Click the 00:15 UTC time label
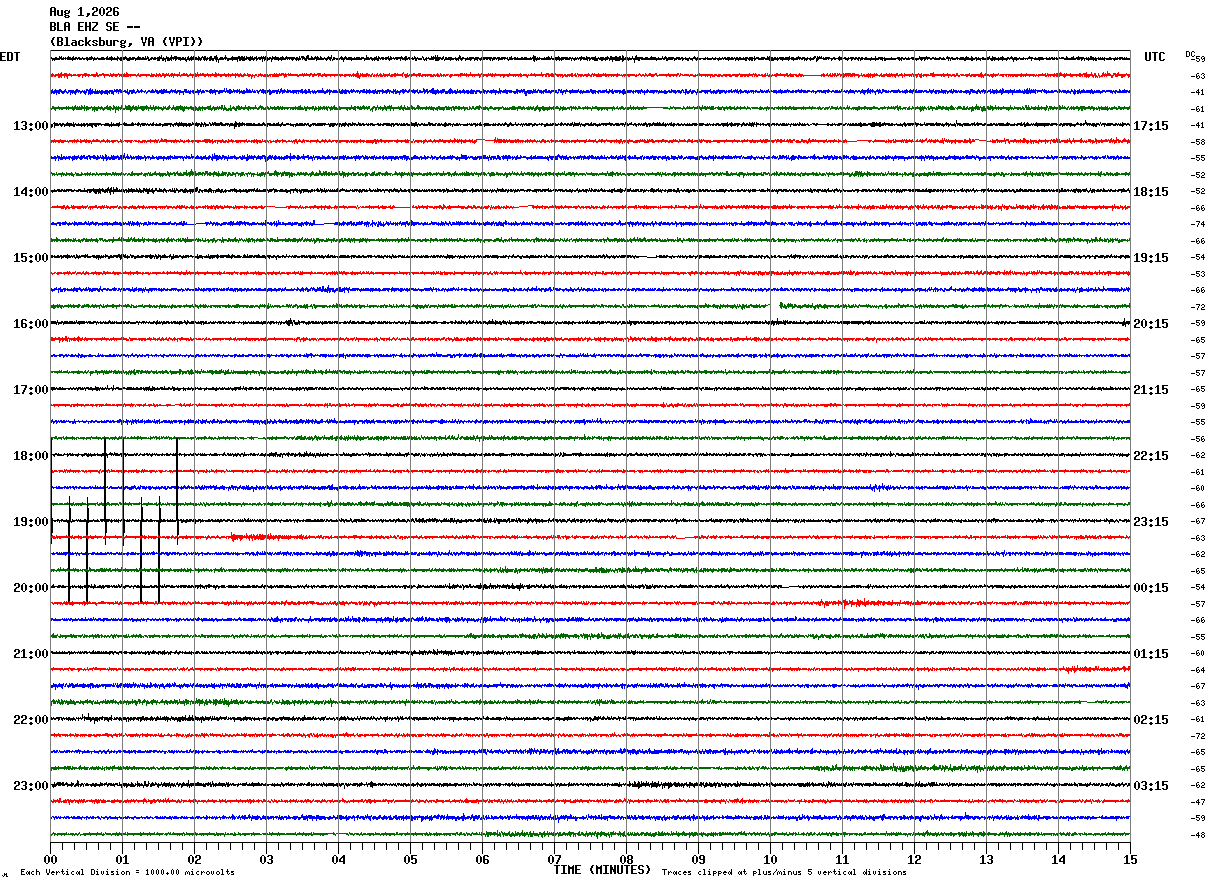Image resolution: width=1210 pixels, height=886 pixels. click(x=1151, y=588)
